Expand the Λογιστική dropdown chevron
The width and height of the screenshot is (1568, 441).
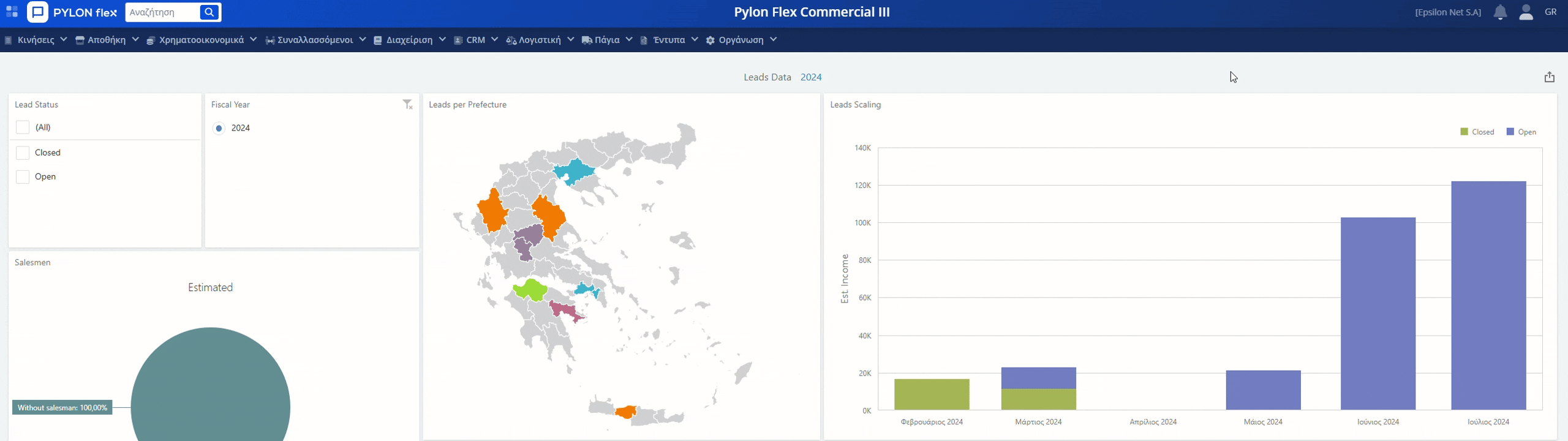pos(570,39)
